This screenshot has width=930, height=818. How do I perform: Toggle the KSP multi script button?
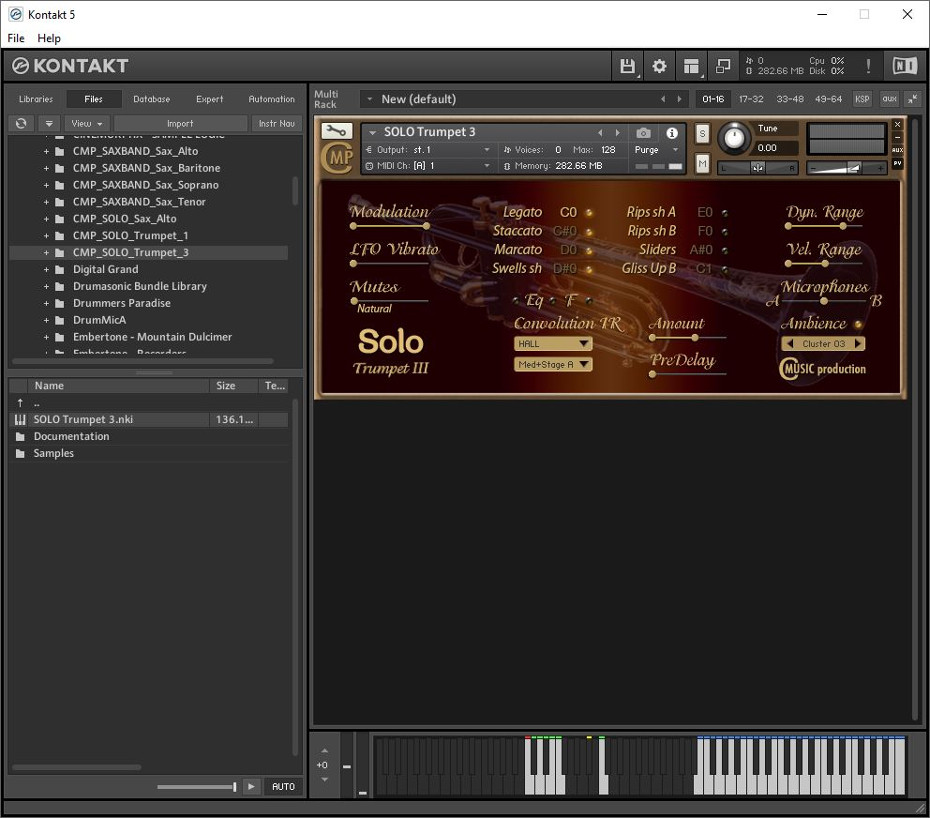coord(862,99)
